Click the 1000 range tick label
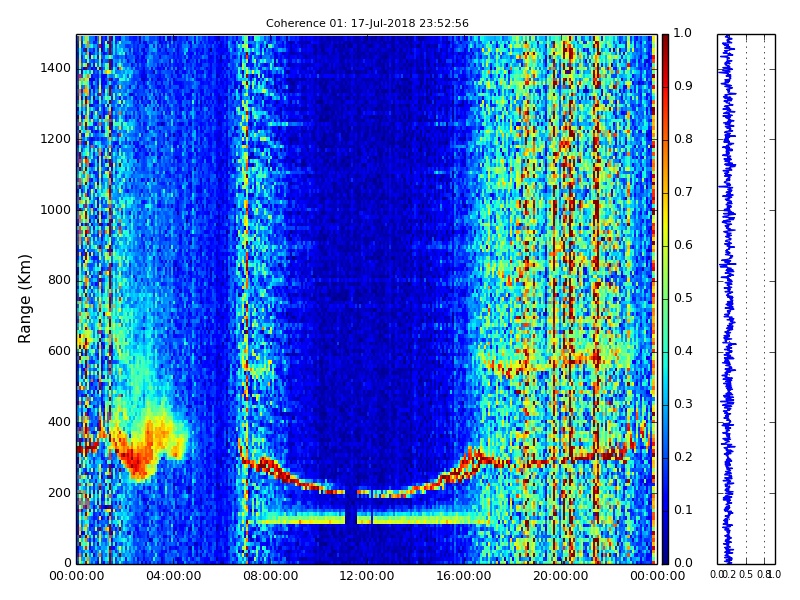 tap(55, 210)
